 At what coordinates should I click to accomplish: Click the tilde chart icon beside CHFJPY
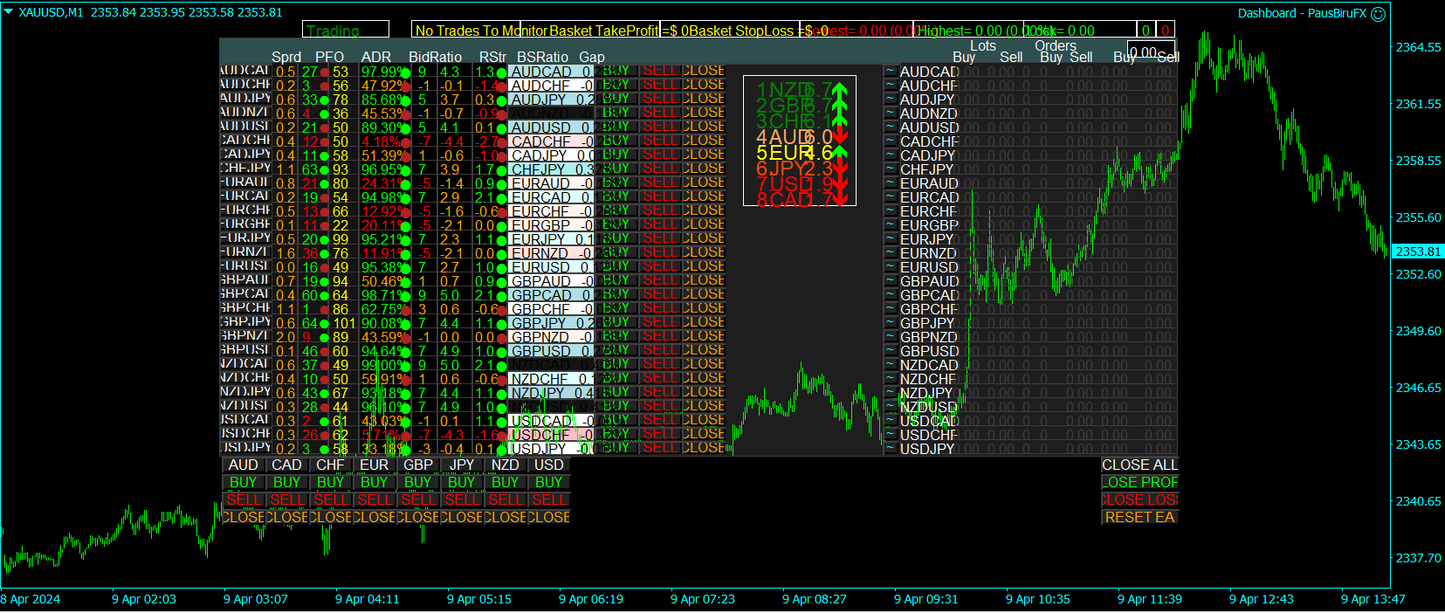(x=890, y=170)
